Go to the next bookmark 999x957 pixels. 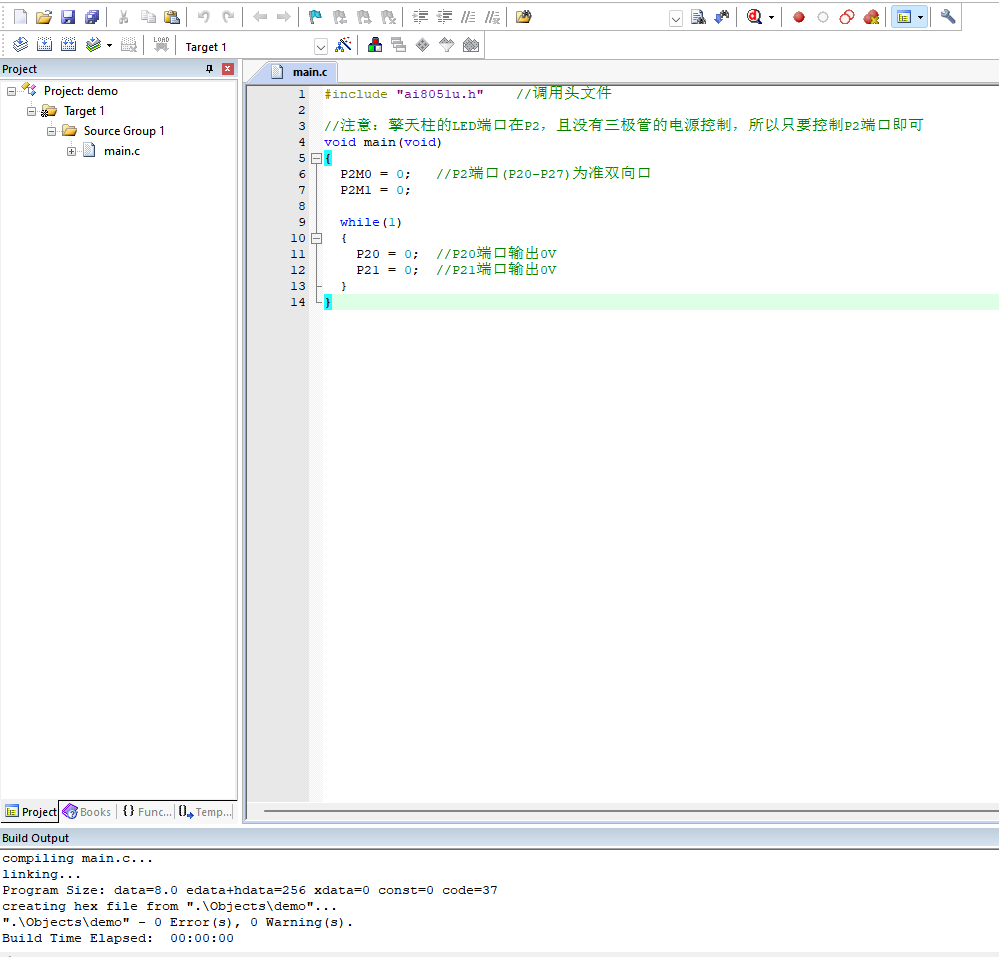click(364, 17)
